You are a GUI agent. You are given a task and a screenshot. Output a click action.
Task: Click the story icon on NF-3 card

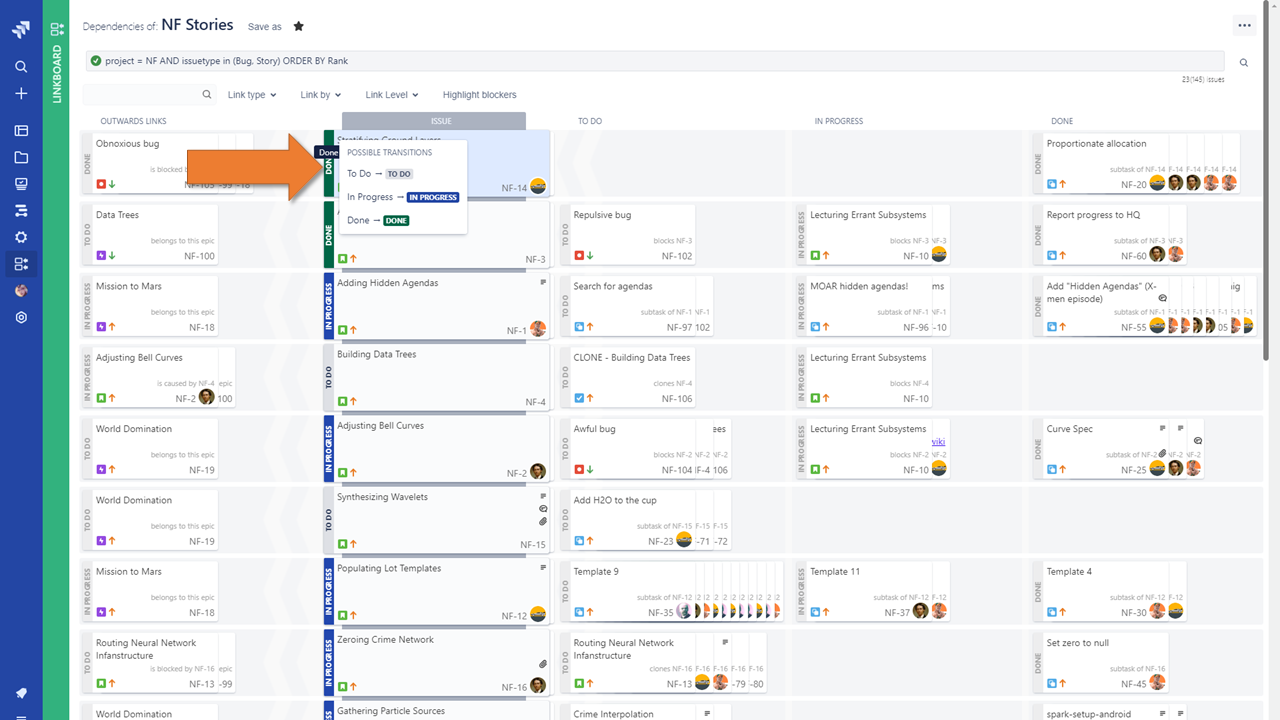[x=342, y=258]
